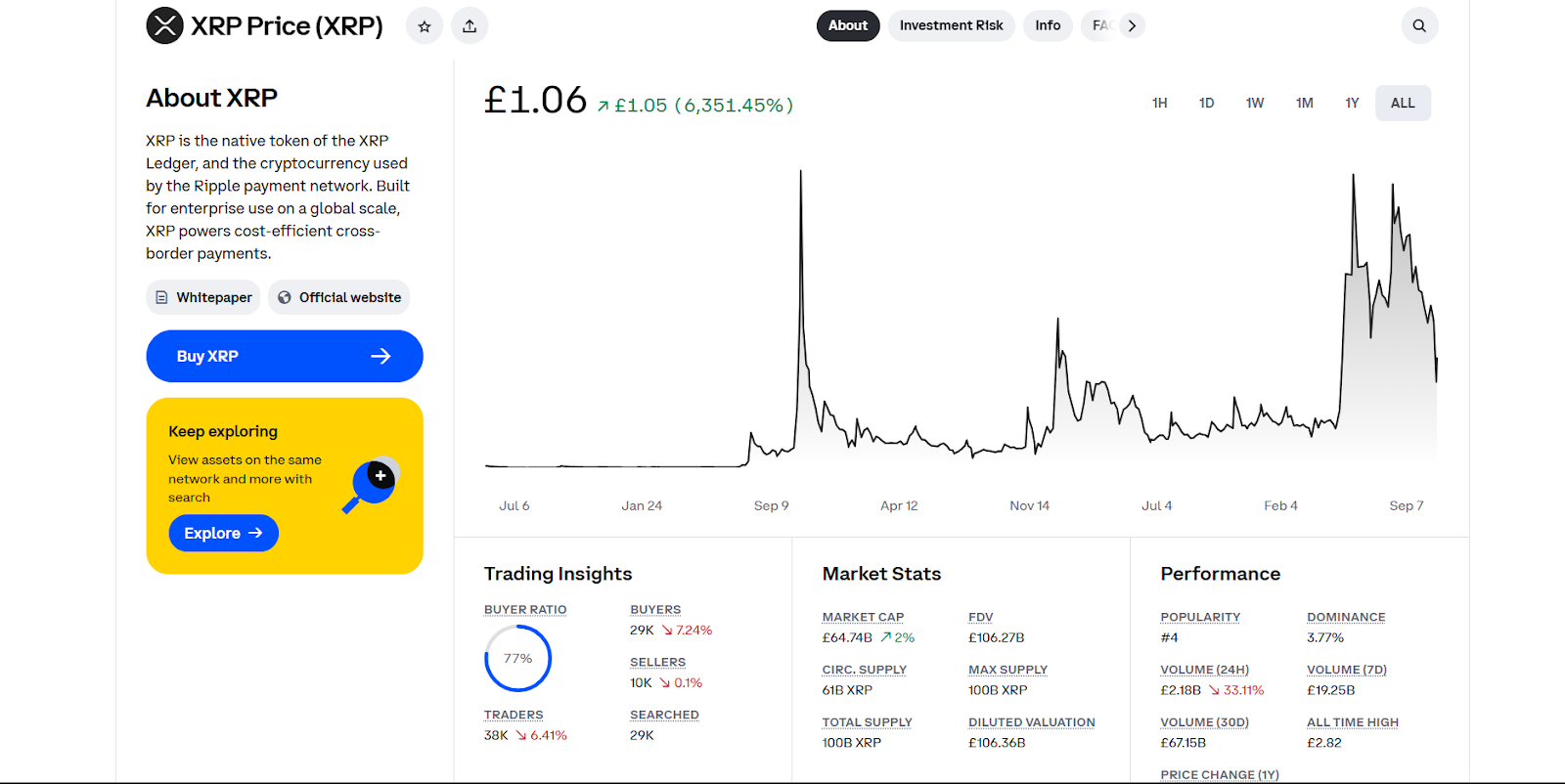Expand hidden nav tabs via right chevron

(x=1132, y=25)
